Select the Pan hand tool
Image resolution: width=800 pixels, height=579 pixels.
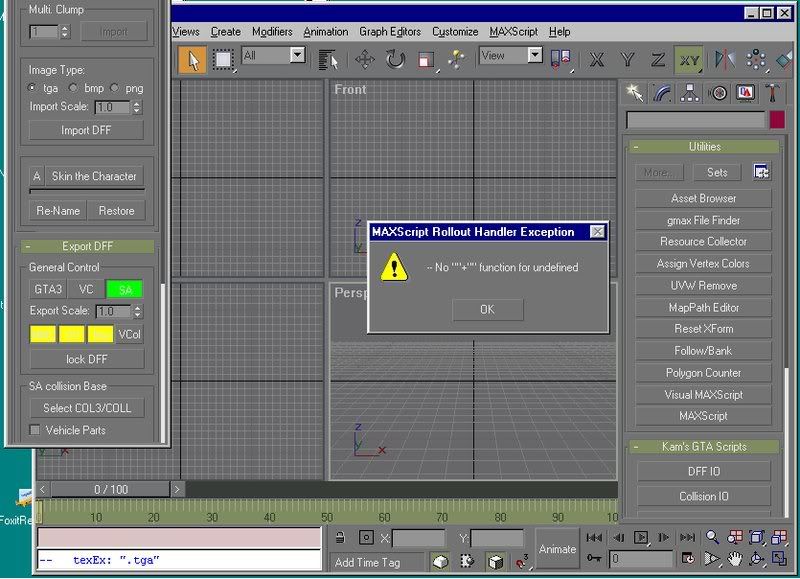(735, 559)
